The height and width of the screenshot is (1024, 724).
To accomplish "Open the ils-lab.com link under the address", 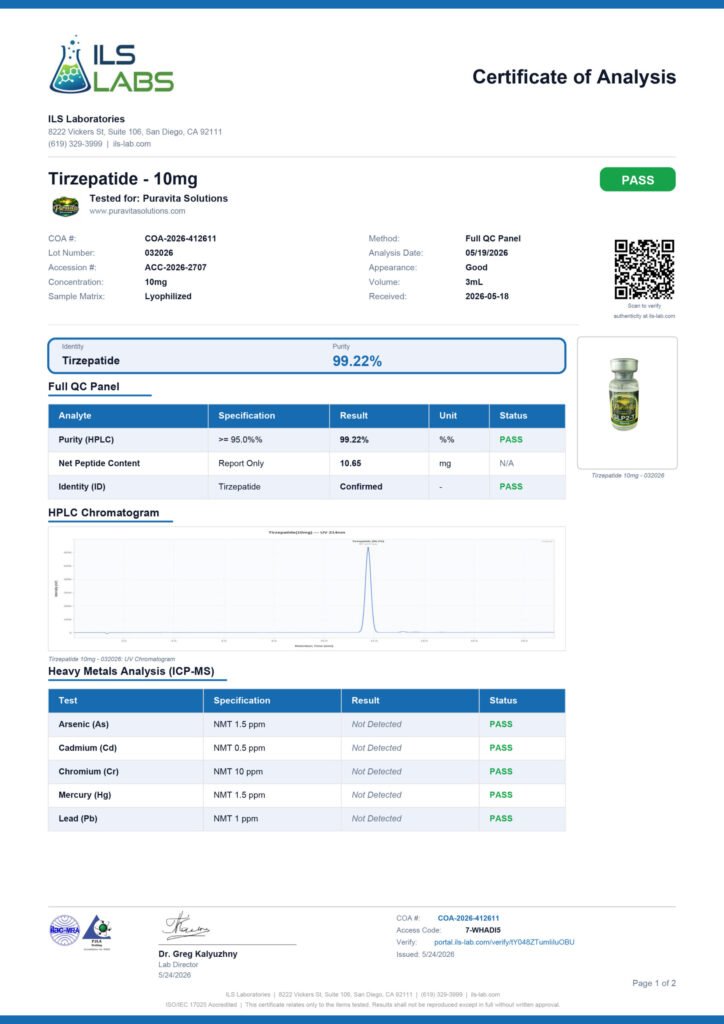I will [x=132, y=144].
